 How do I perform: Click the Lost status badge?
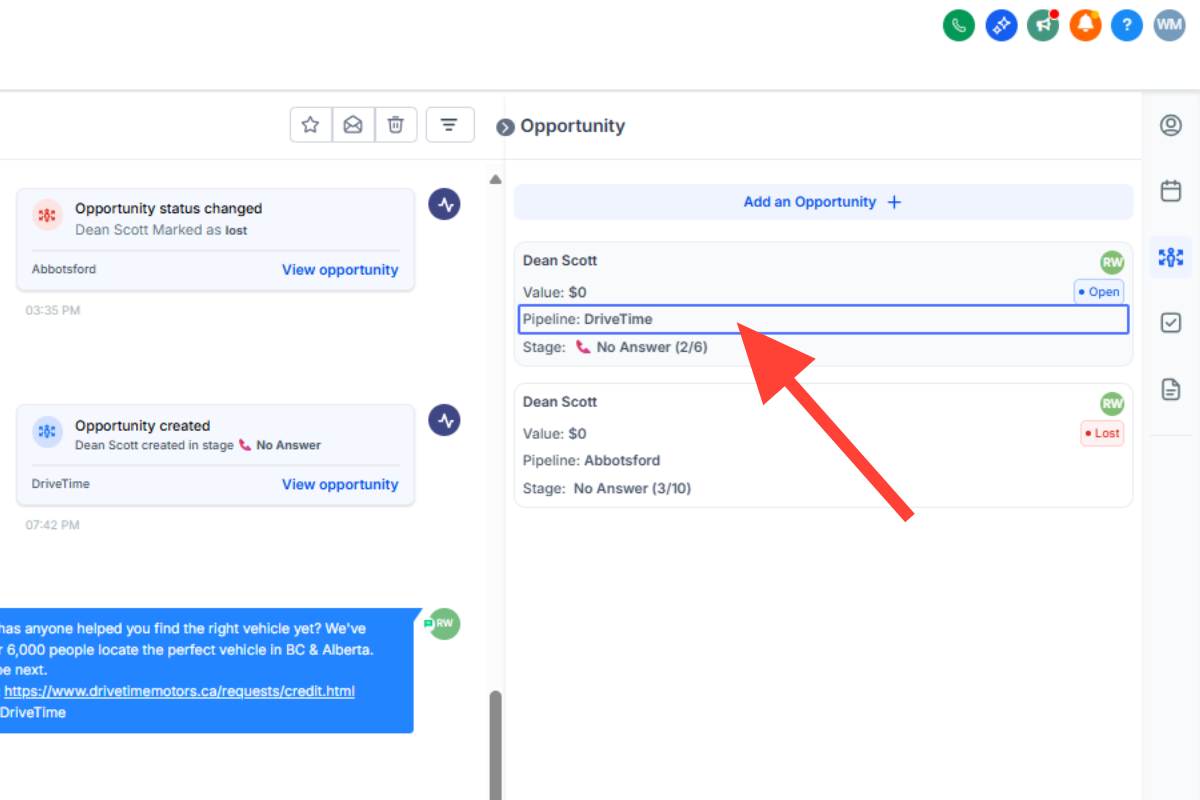pos(1103,433)
